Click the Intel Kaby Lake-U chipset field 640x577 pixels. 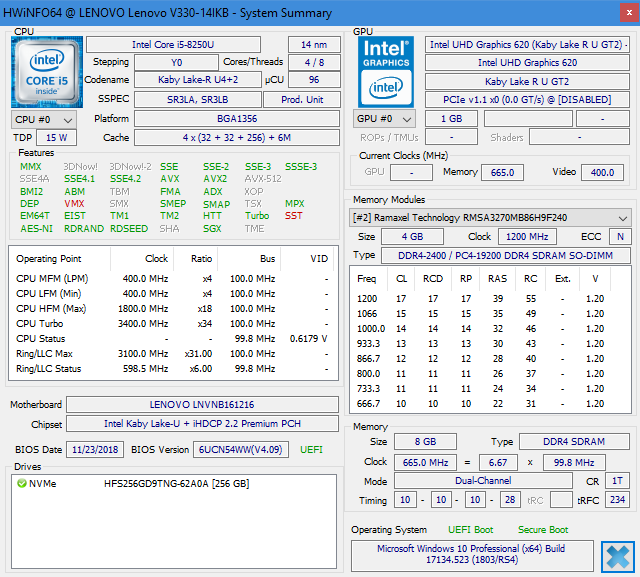pos(202,424)
